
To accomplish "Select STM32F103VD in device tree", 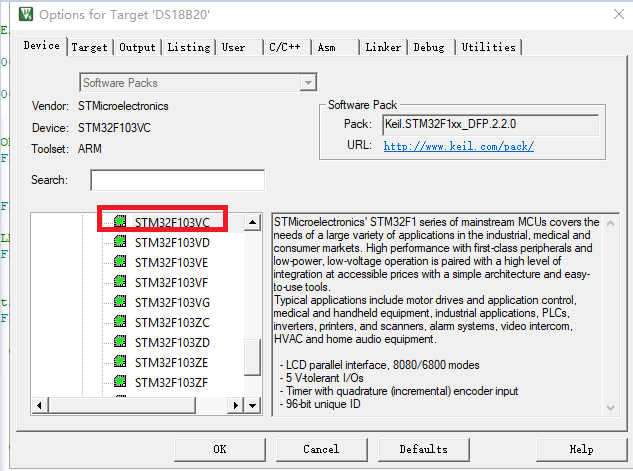I will (172, 243).
